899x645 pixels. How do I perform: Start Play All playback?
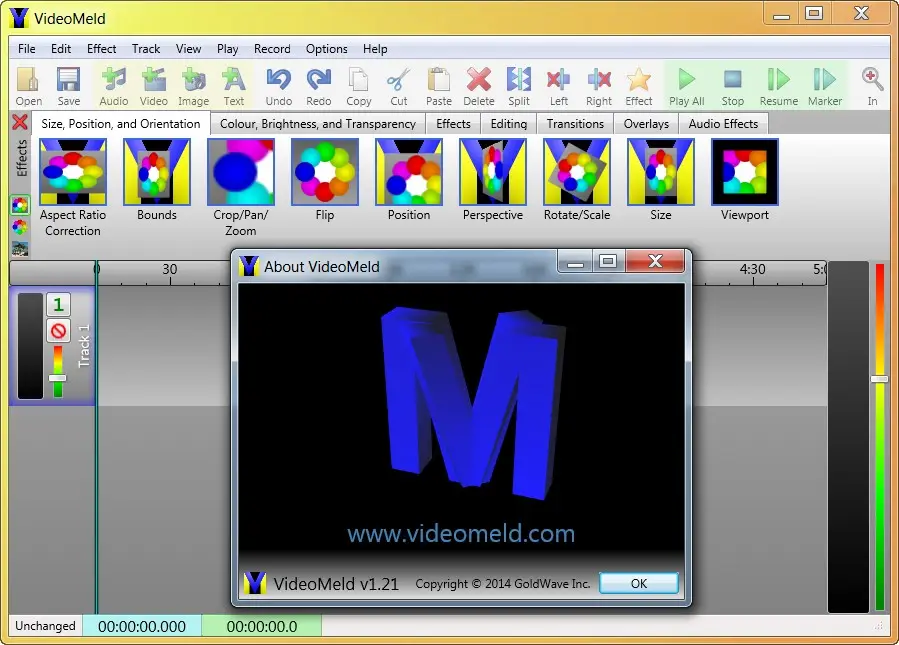(686, 86)
